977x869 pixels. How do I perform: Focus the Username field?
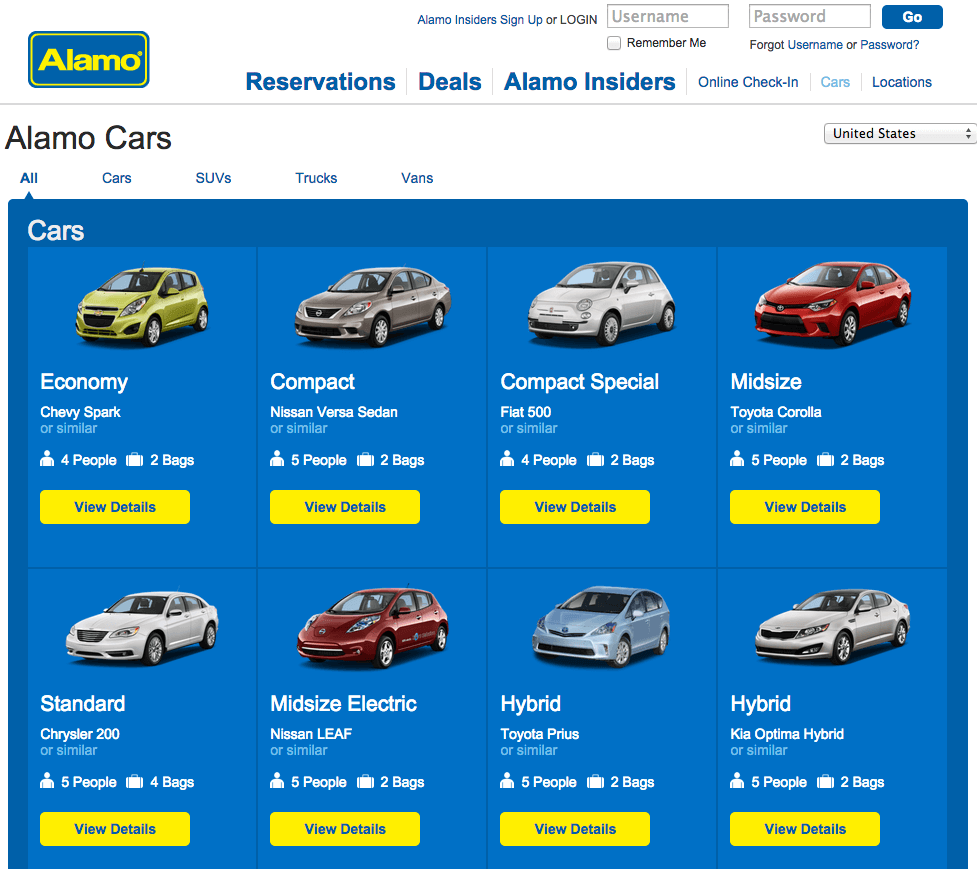pyautogui.click(x=668, y=16)
